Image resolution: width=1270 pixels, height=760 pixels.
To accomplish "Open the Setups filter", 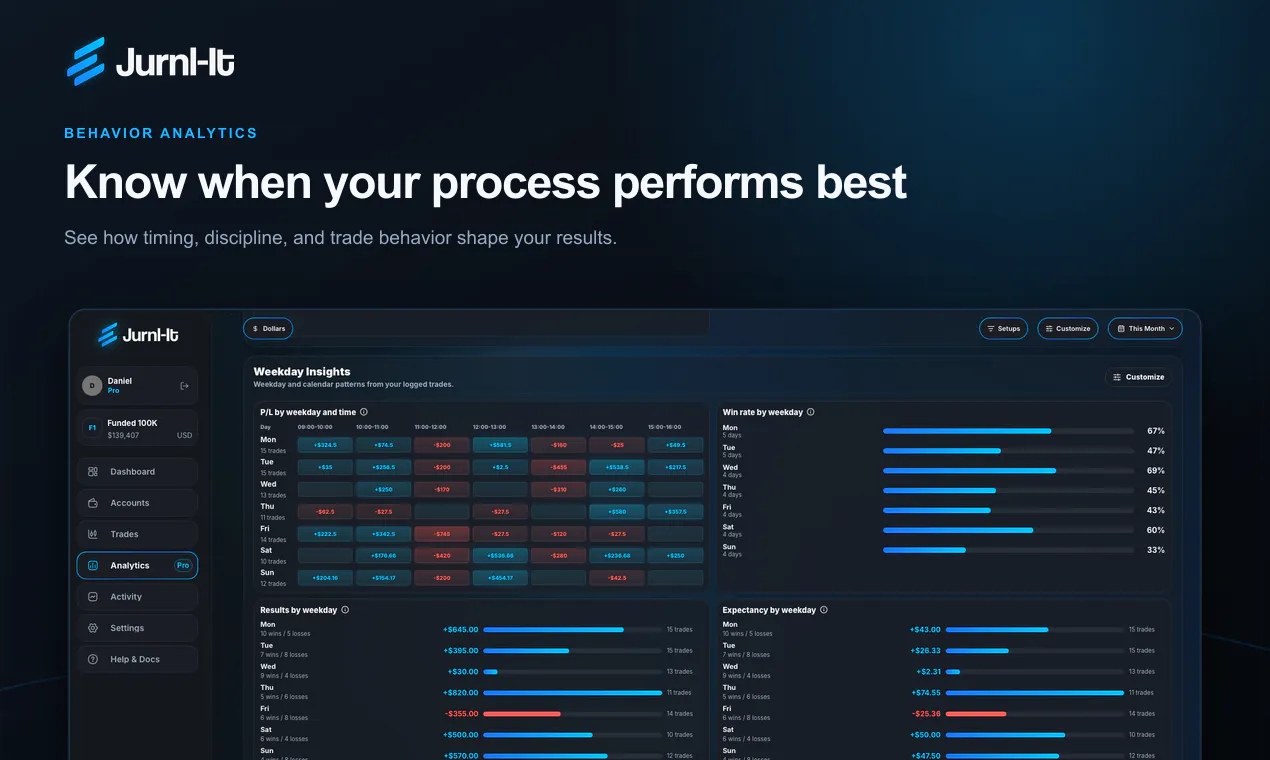I will coord(1003,328).
